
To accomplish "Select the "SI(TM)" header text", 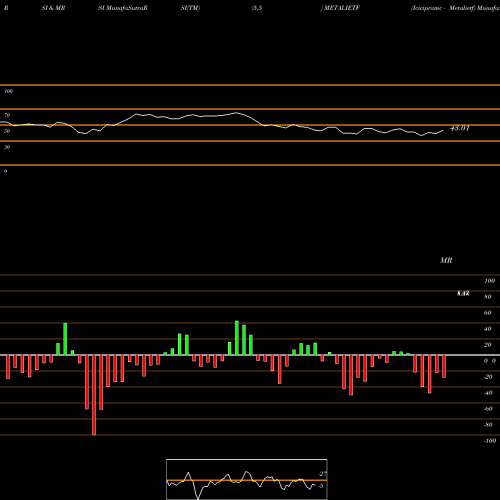I will pyautogui.click(x=190, y=8).
